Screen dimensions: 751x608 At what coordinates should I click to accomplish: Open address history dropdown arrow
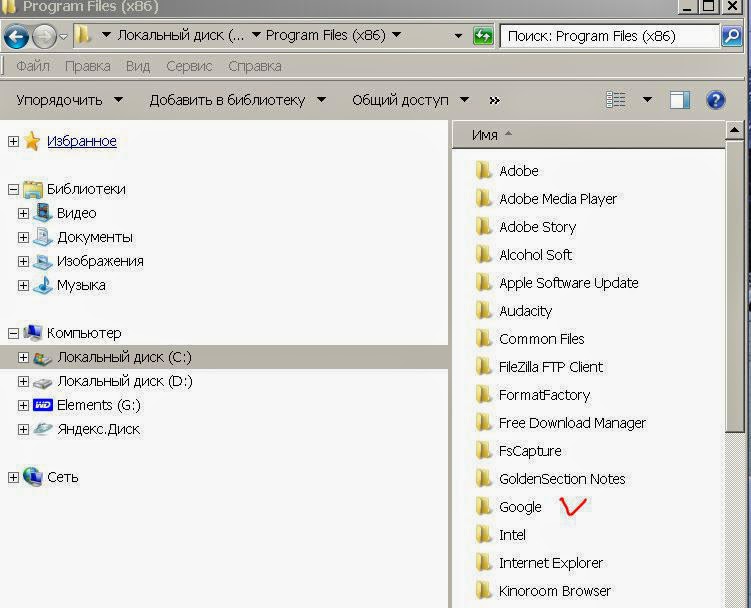[x=458, y=36]
